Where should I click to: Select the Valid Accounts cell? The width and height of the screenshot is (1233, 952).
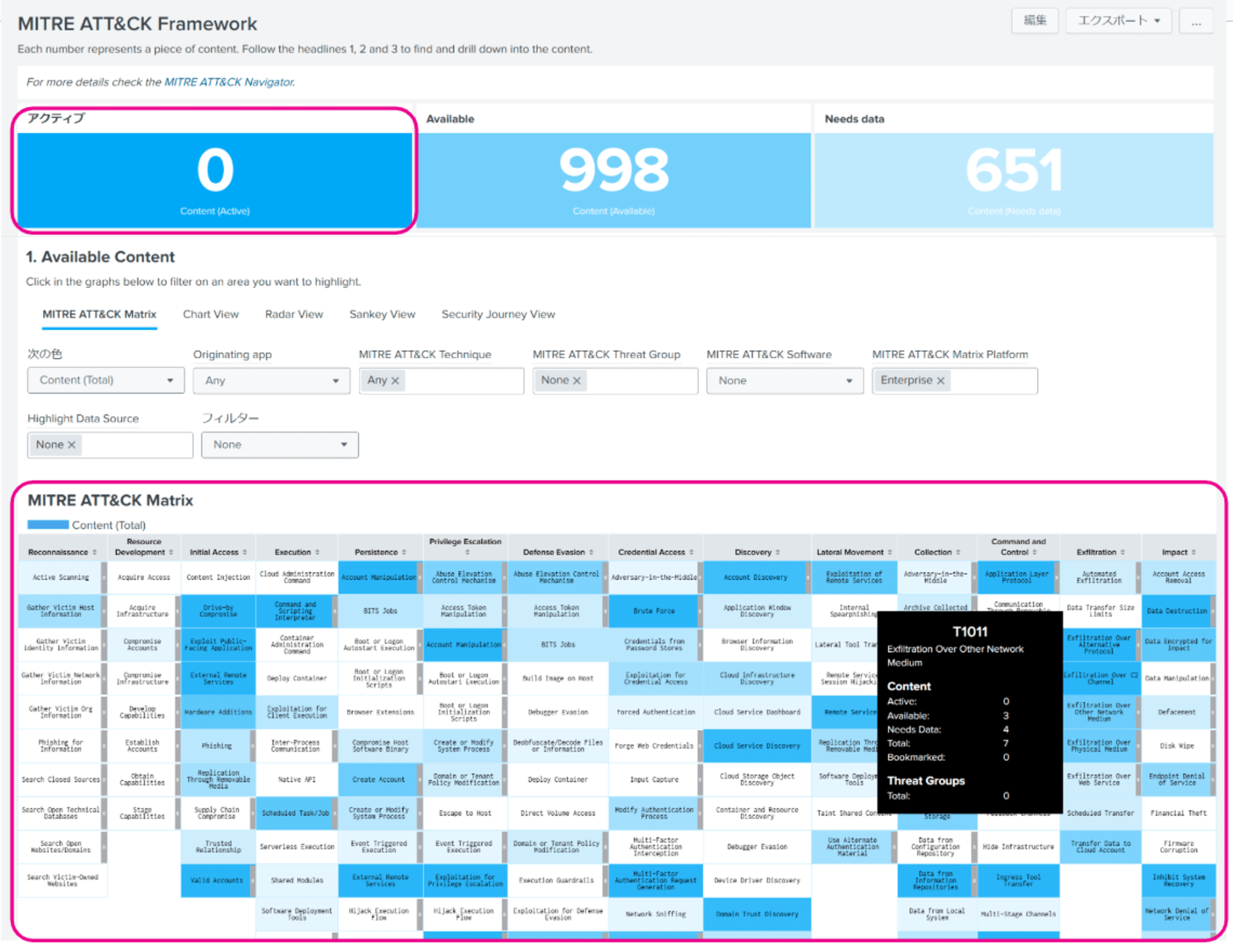pos(216,880)
